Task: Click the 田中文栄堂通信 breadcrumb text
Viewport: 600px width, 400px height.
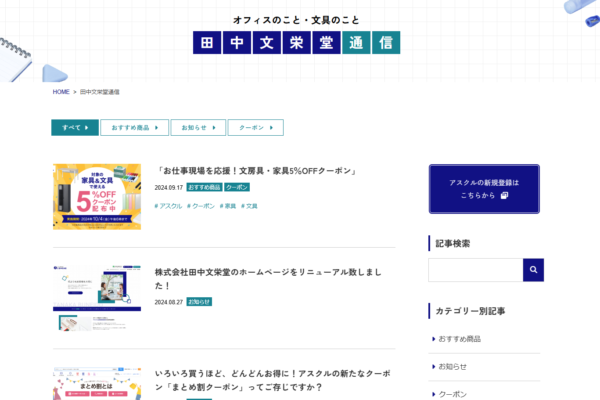Action: (x=99, y=92)
